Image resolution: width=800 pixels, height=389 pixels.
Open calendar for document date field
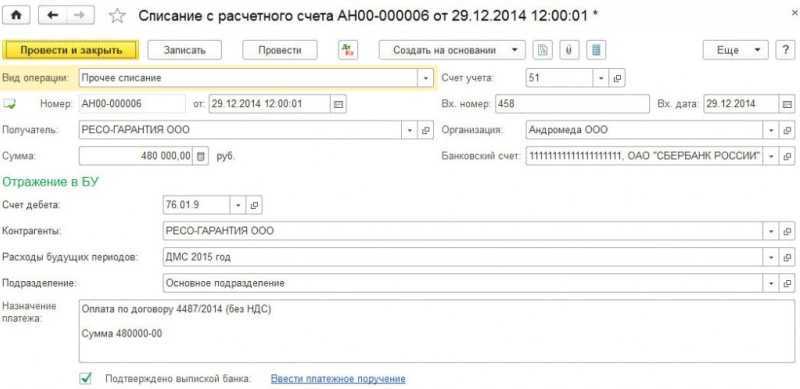338,104
